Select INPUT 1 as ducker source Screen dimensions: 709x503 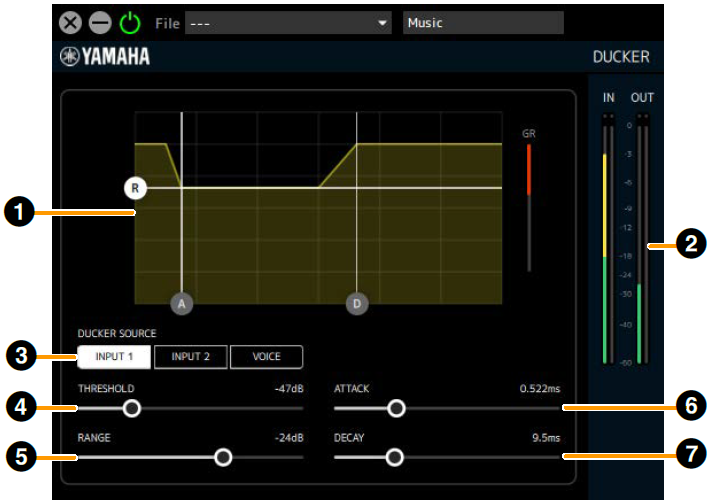coord(114,357)
